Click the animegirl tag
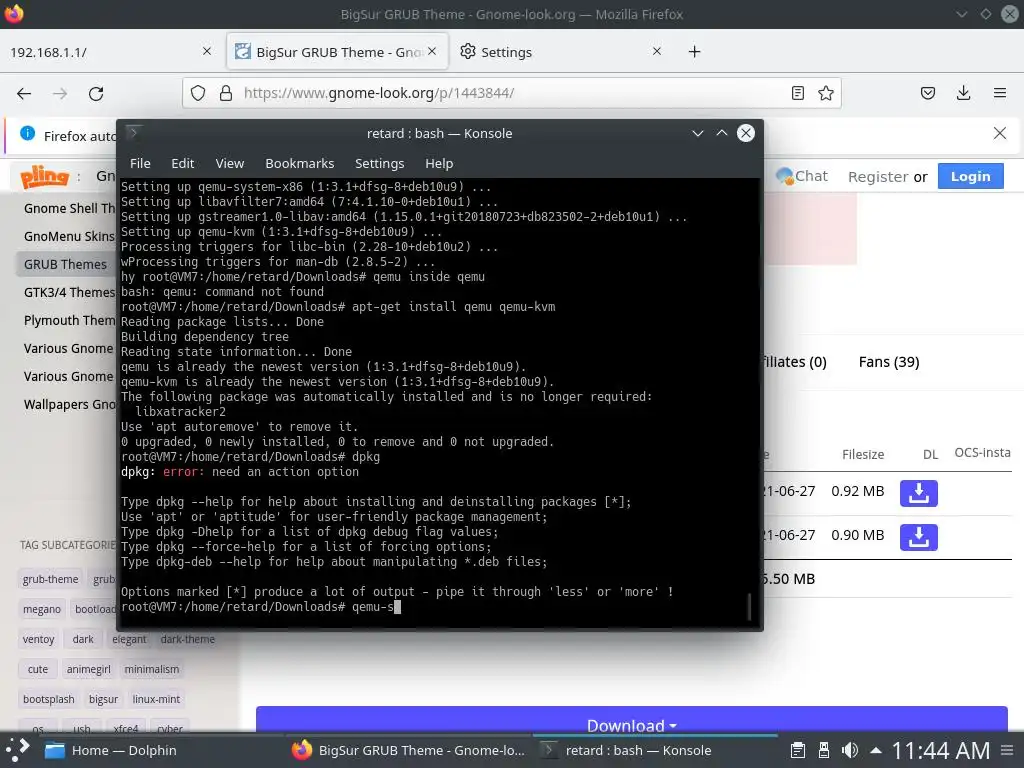Viewport: 1024px width, 768px height. pos(88,669)
